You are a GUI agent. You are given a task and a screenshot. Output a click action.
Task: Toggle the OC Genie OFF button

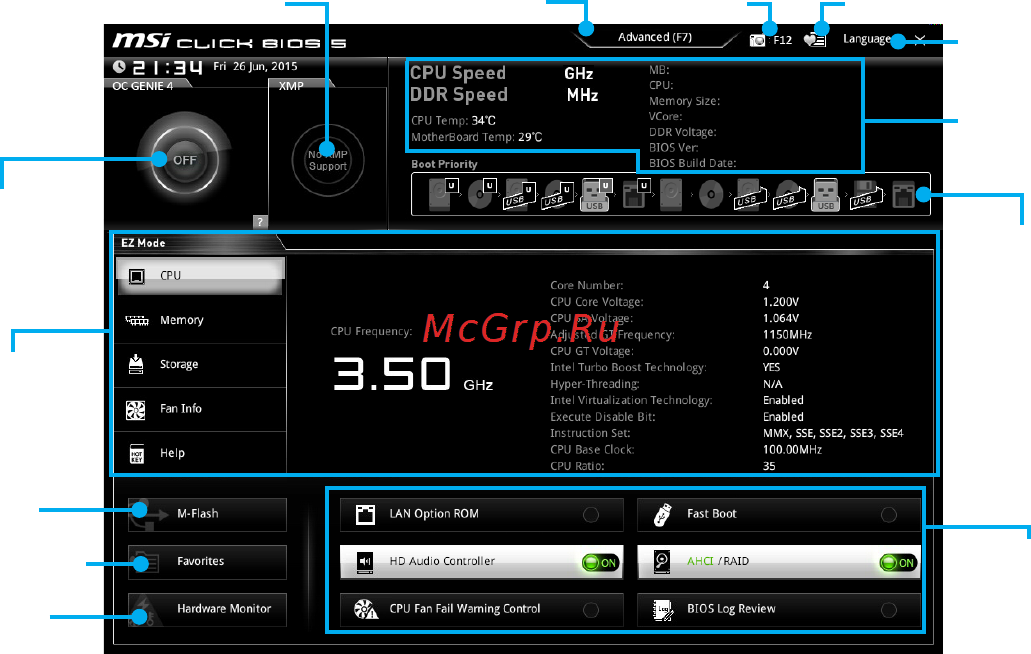184,160
